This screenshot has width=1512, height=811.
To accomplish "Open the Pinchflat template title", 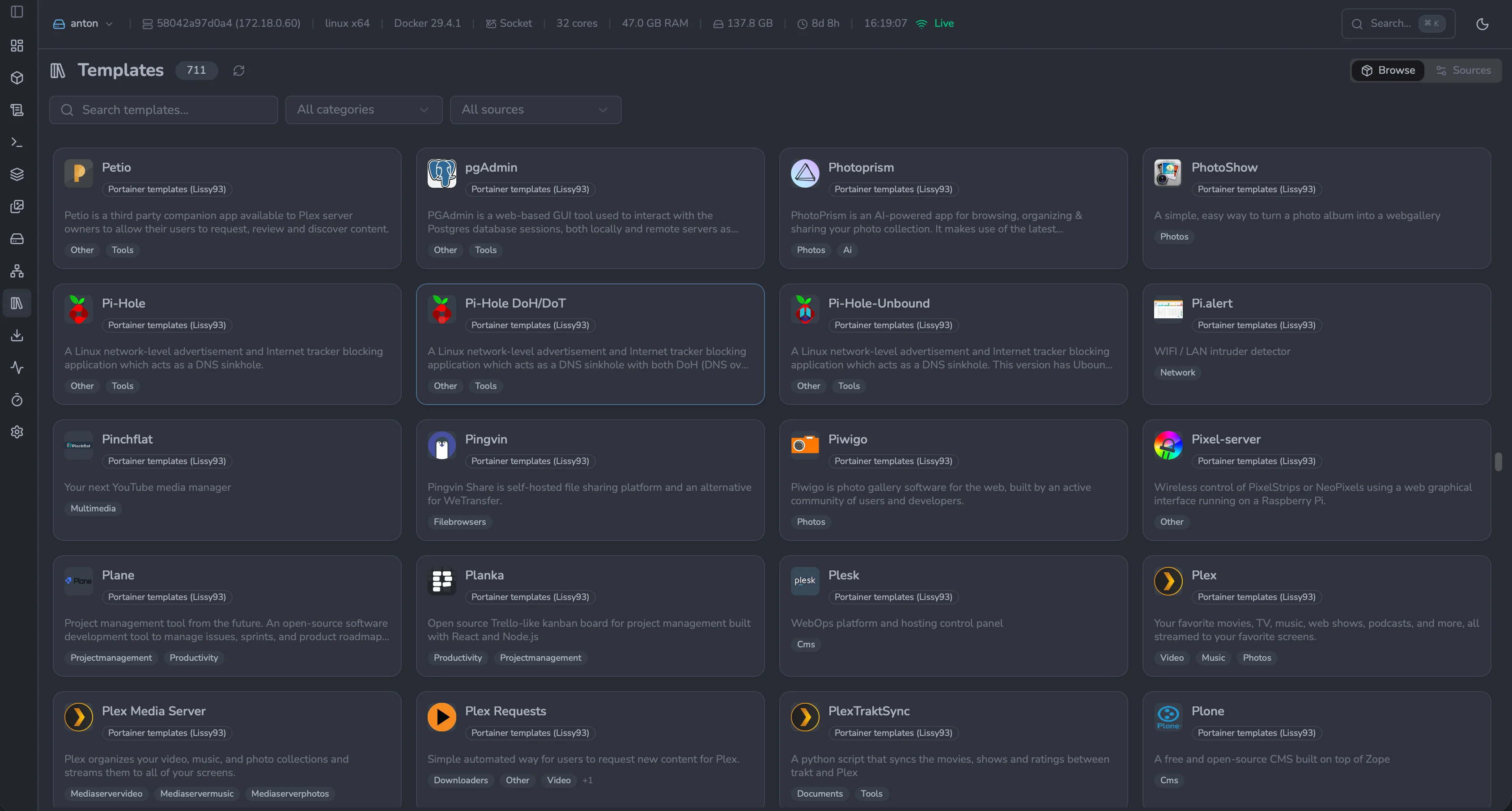I will coord(127,439).
